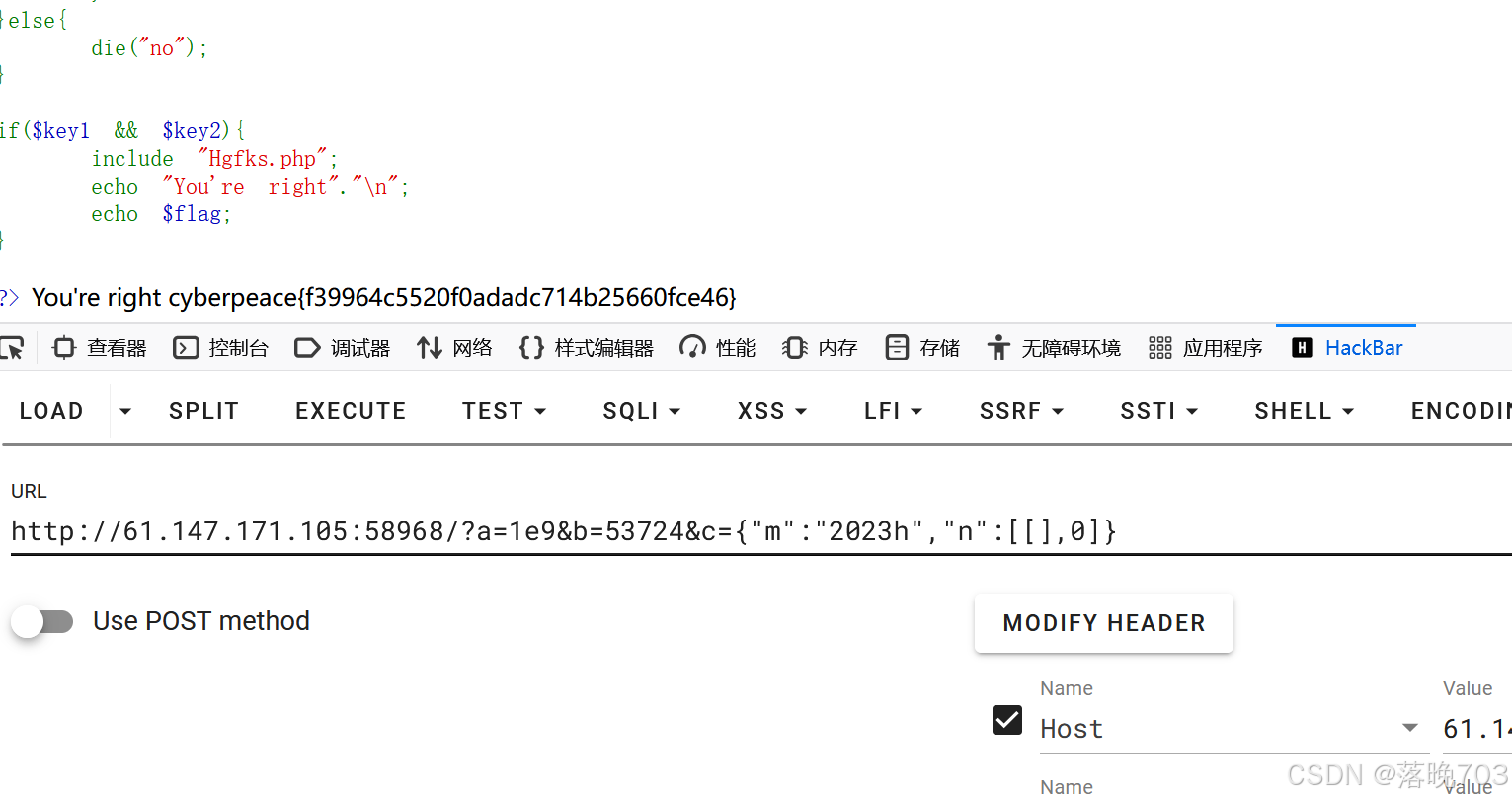The image size is (1512, 801).
Task: Activate the element picker tool
Action: click(x=14, y=347)
